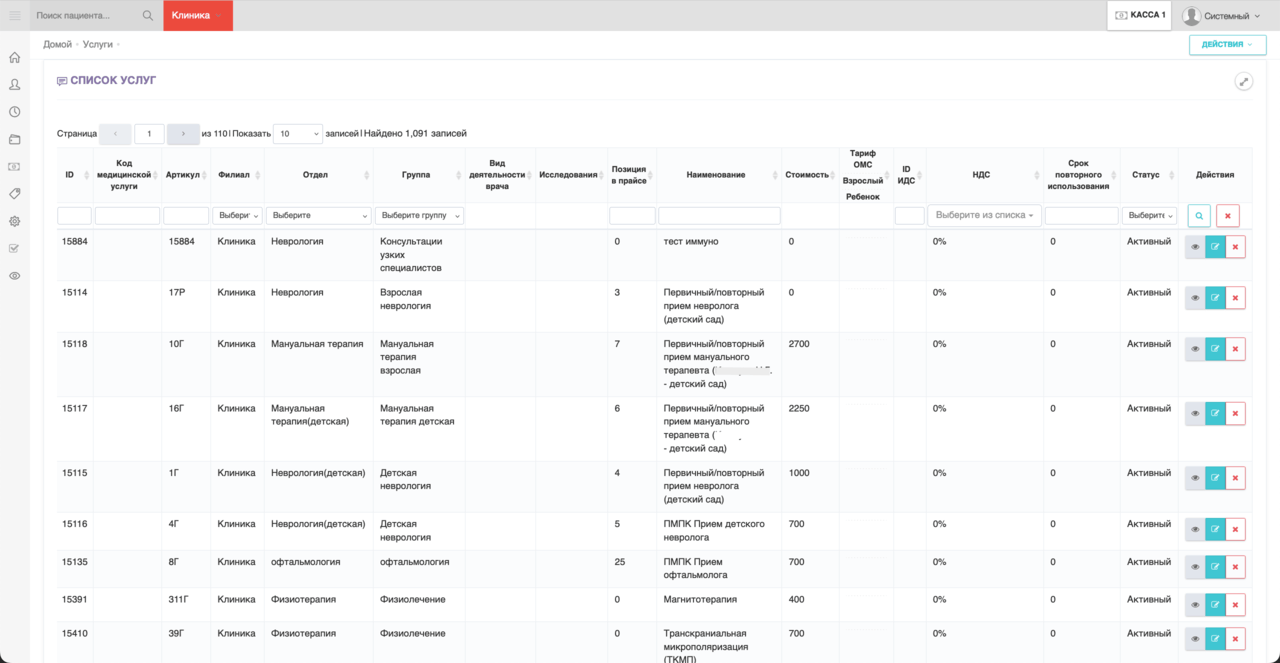Delete service 15116 ПМПК детского невролога
The image size is (1280, 663).
[x=1236, y=529]
